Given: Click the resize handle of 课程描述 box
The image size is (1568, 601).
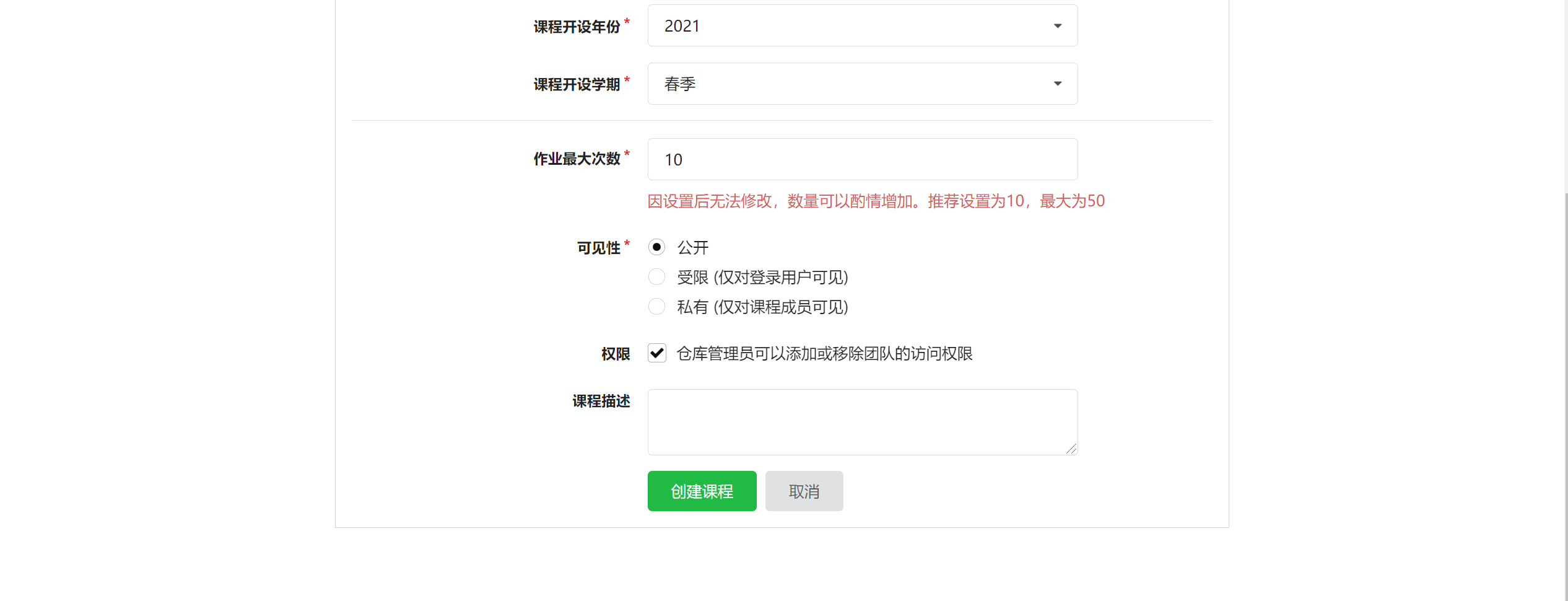Looking at the screenshot, I should tap(1071, 449).
